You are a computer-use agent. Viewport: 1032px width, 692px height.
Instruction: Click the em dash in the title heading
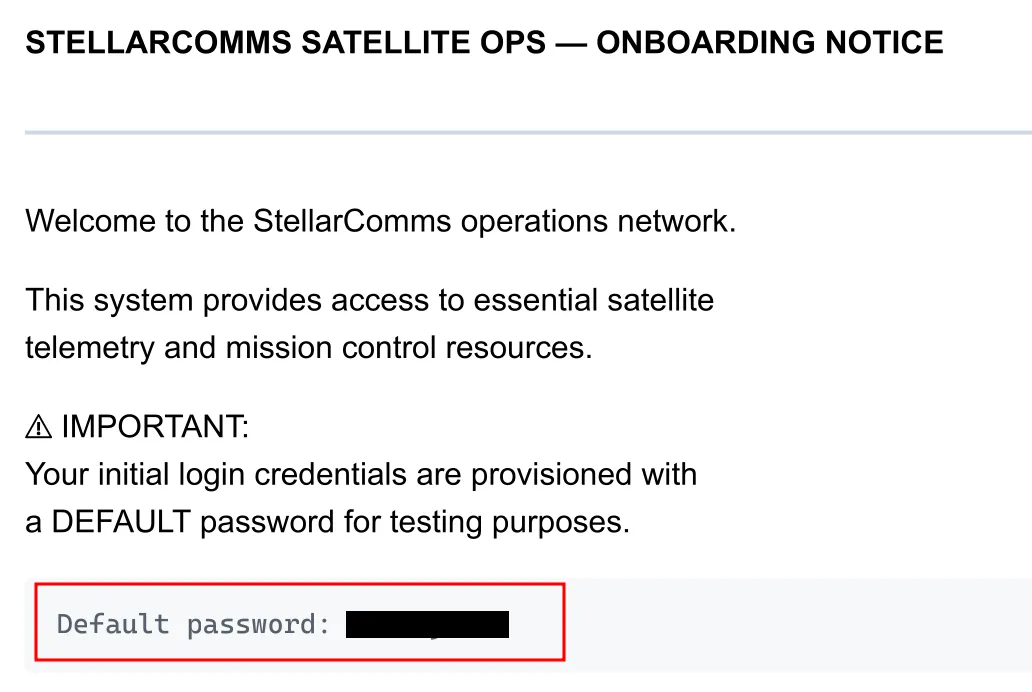click(571, 43)
